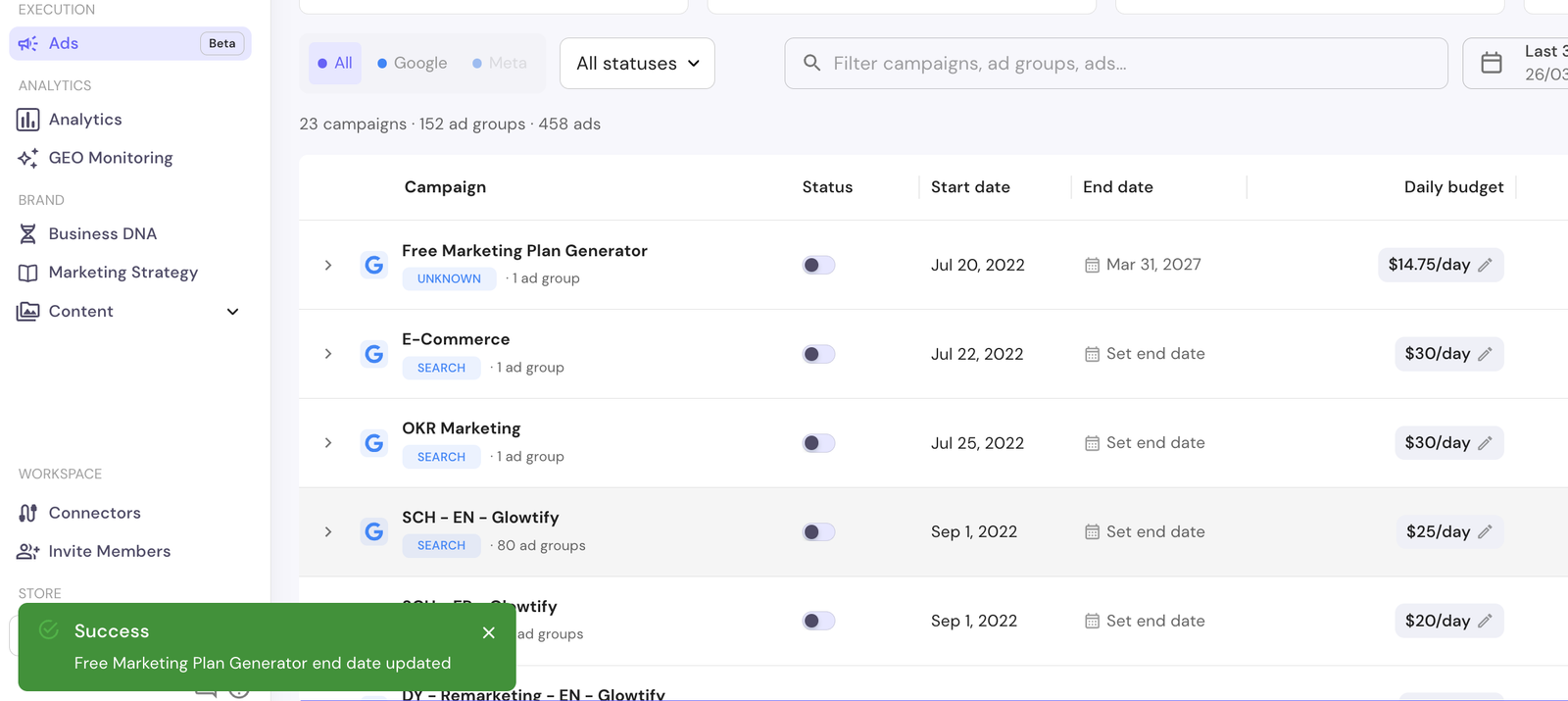Click SEARCH tag on E-Commerce campaign
1568x701 pixels.
[x=441, y=368]
